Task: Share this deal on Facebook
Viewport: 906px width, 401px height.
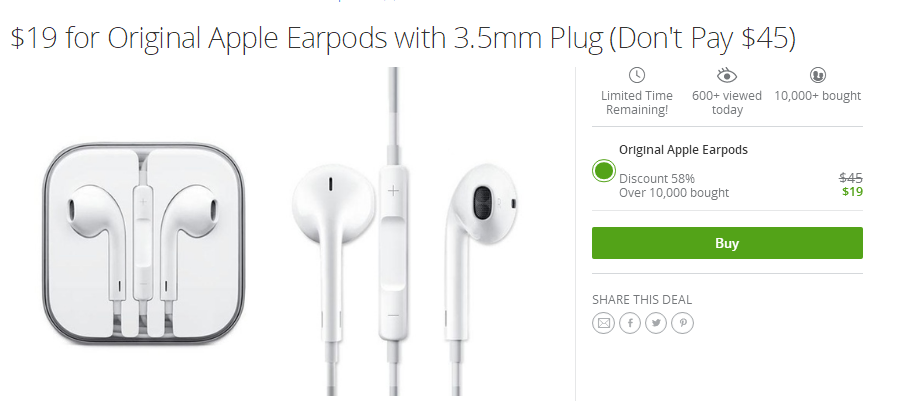Action: coord(630,323)
